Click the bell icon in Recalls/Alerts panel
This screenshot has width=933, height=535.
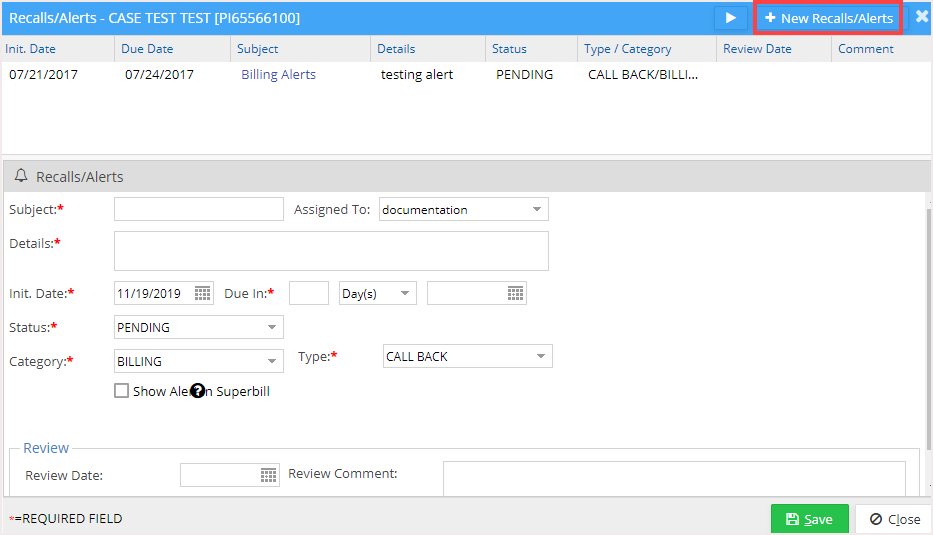click(21, 176)
